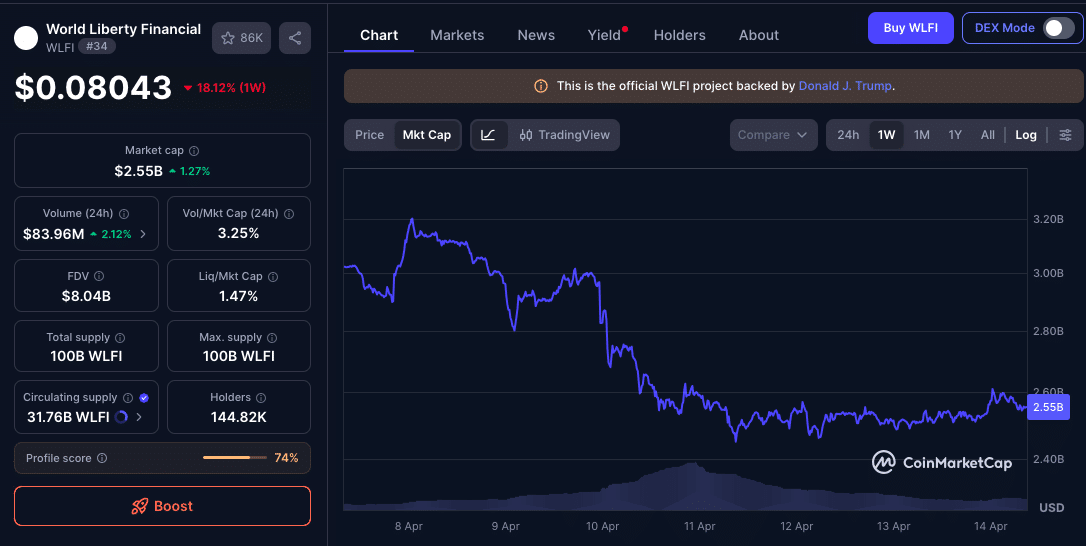This screenshot has height=546, width=1086.
Task: Select the line chart type icon
Action: click(x=488, y=135)
